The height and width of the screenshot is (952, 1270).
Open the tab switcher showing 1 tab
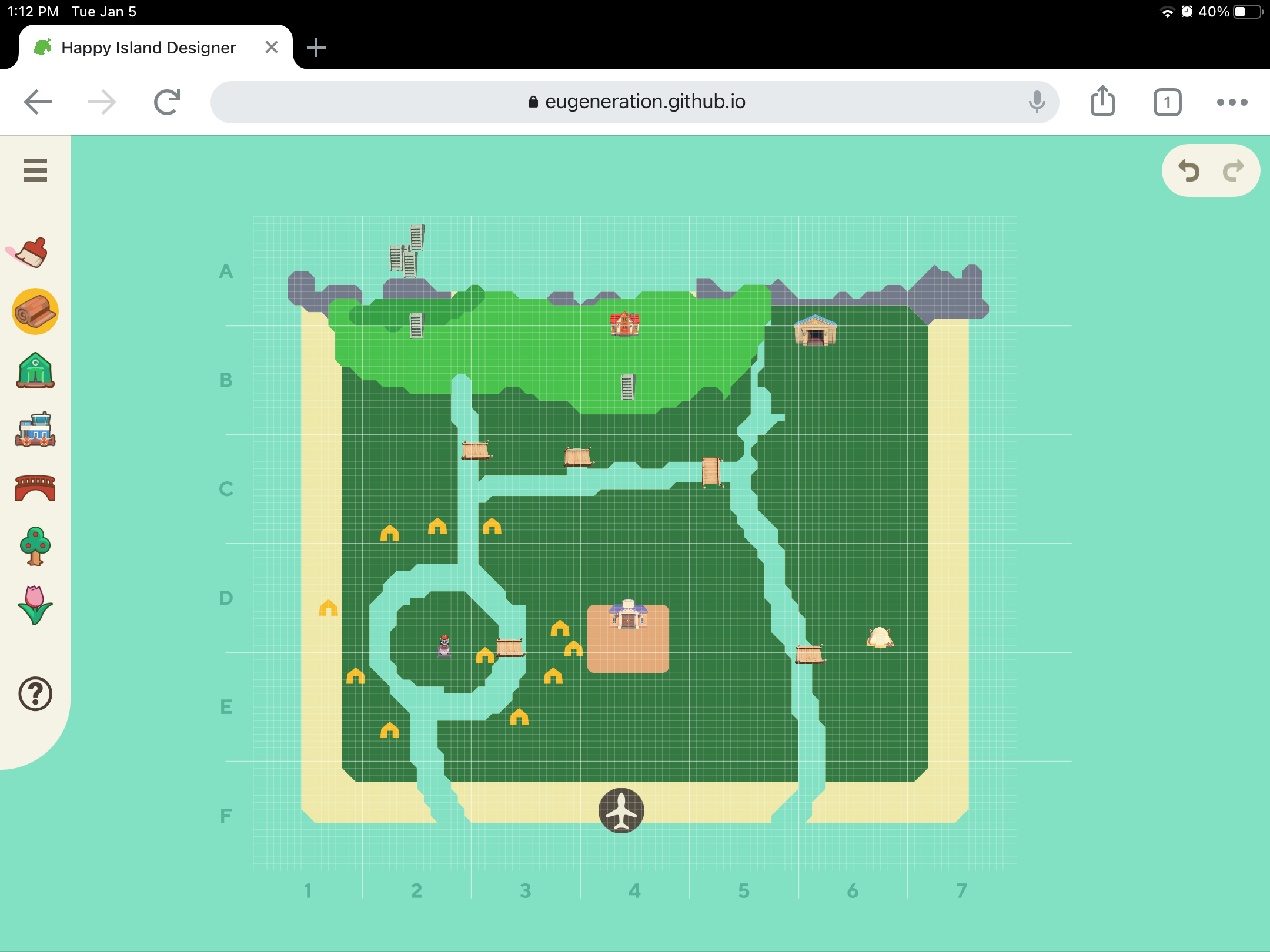[1168, 103]
